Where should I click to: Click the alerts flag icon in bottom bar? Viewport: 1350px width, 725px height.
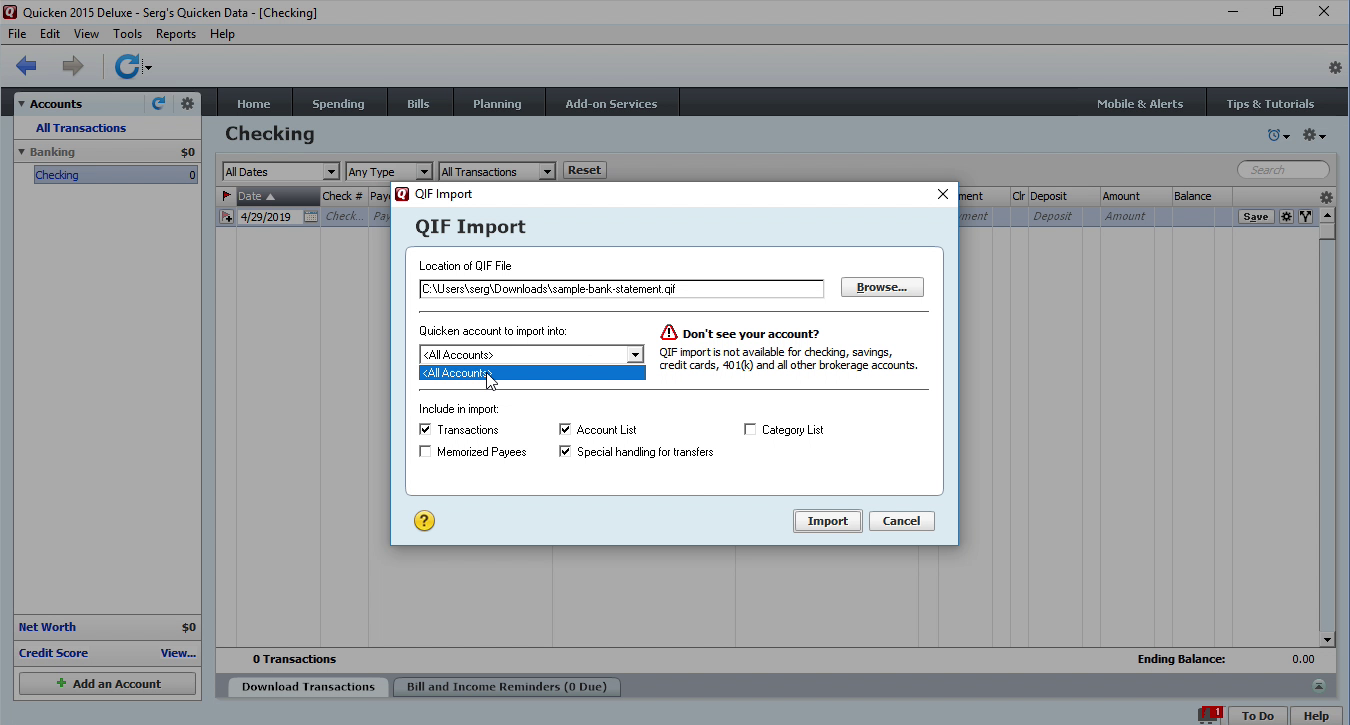[1211, 715]
